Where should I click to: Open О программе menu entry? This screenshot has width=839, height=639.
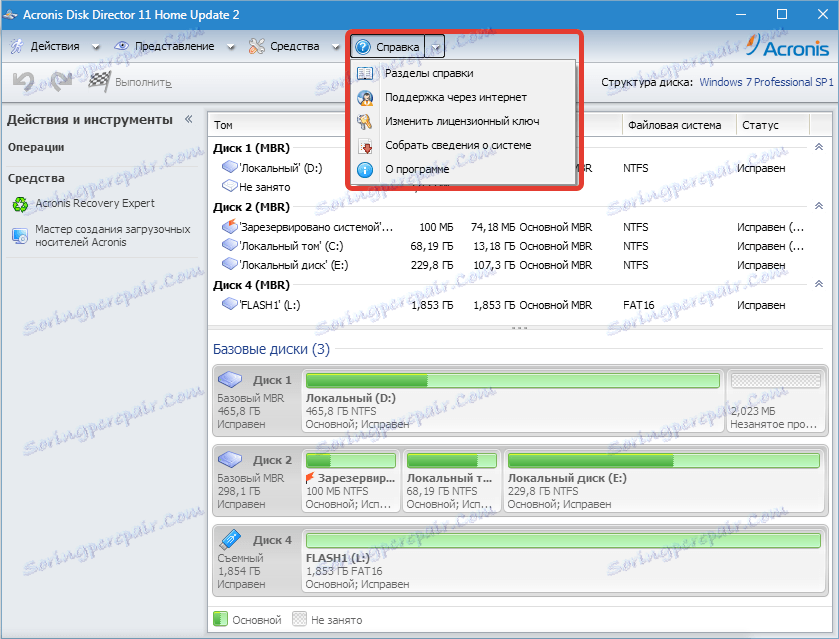pyautogui.click(x=463, y=170)
